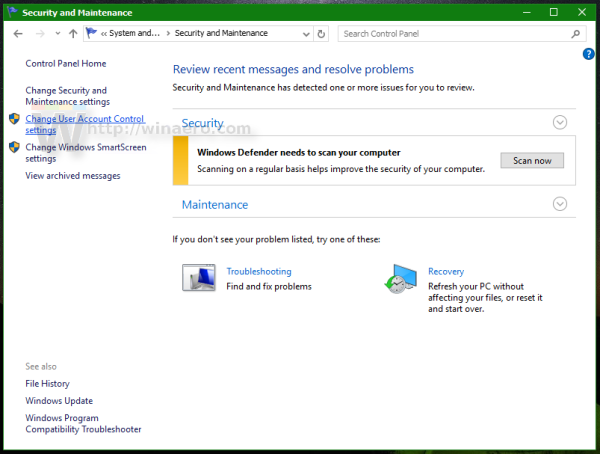Click the Recovery monitor clock icon
This screenshot has width=600, height=454.
click(400, 279)
